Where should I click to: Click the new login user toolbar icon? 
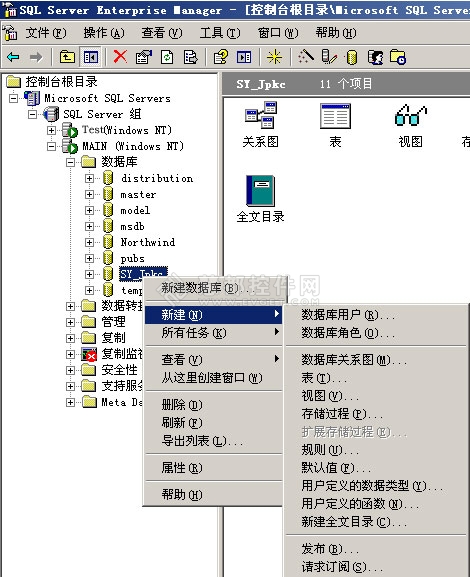[375, 57]
